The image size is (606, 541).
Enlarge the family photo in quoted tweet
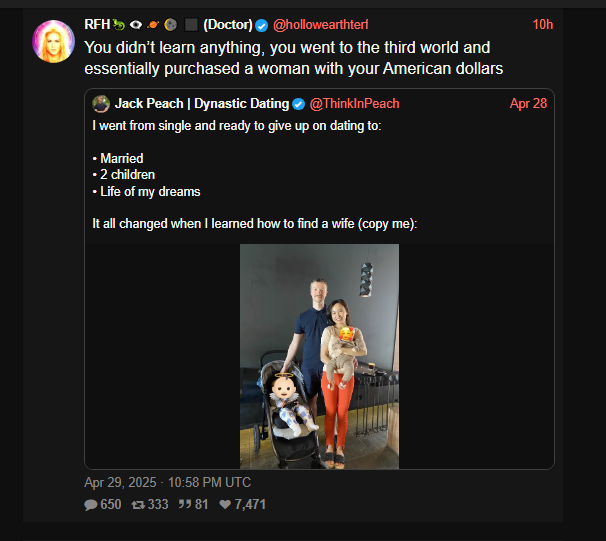click(319, 356)
